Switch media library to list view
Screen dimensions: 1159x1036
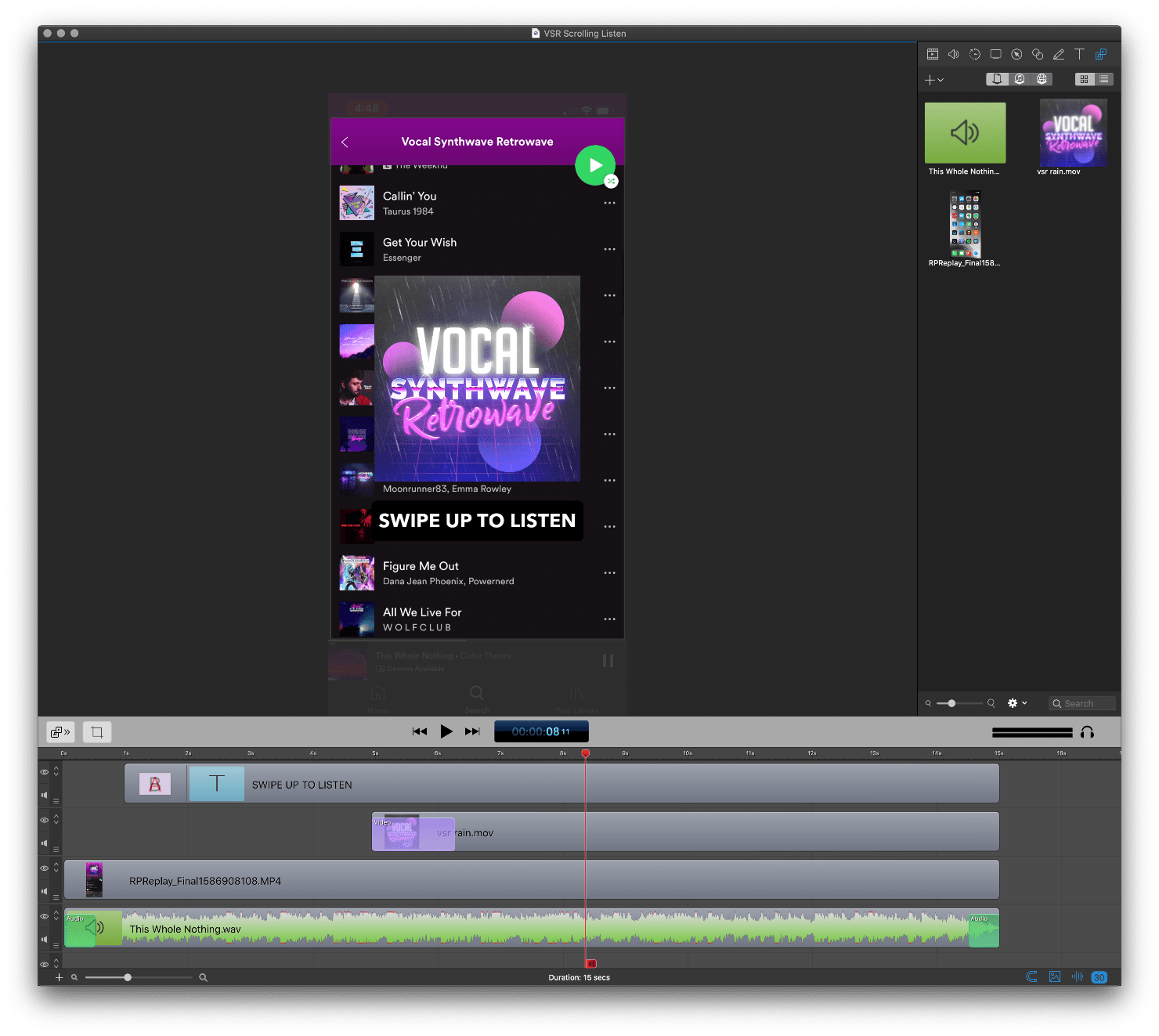click(1104, 79)
